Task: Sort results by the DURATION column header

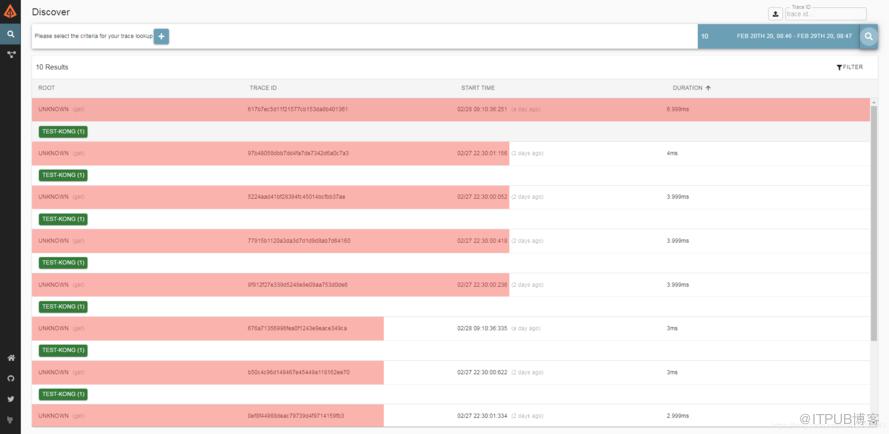Action: [687, 88]
